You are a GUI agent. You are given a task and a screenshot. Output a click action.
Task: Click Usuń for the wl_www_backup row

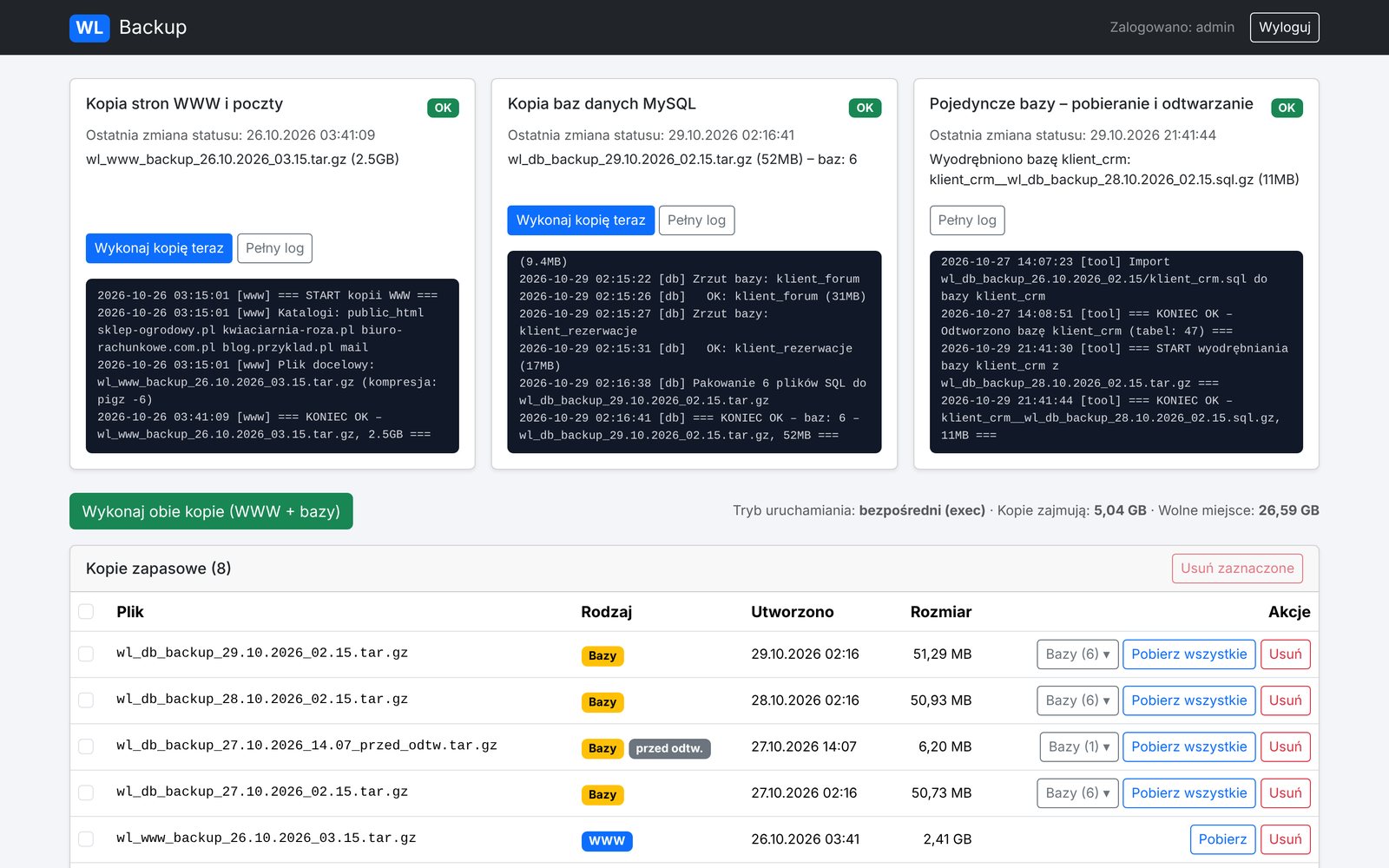pyautogui.click(x=1285, y=839)
